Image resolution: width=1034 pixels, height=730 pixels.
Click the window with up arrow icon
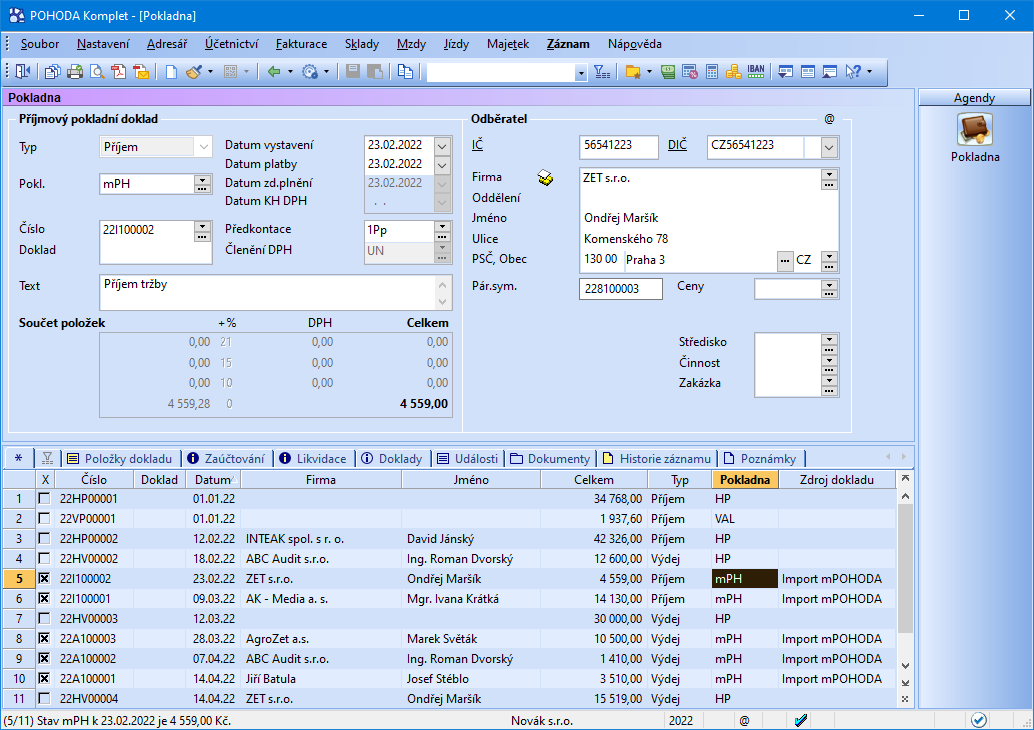tap(830, 71)
